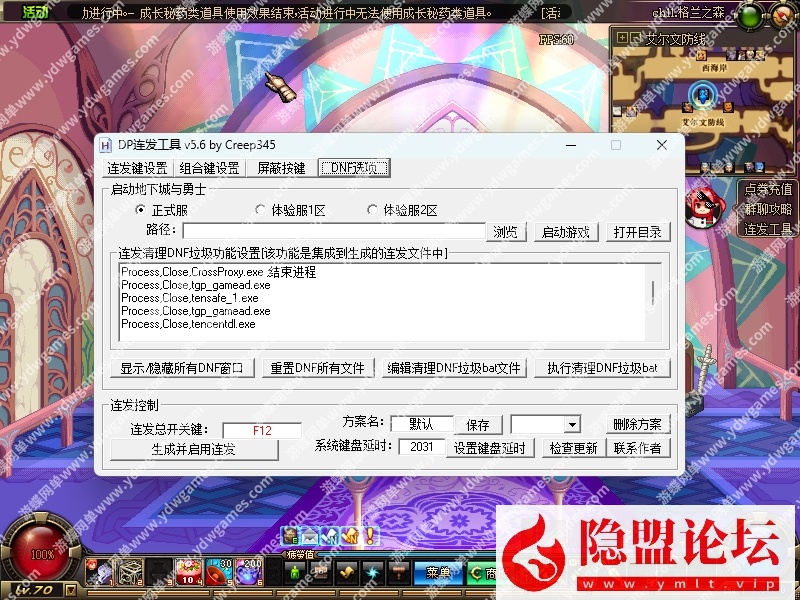Click the treasure chest notification icon marked E
The width and height of the screenshot is (800, 600).
coord(290,536)
